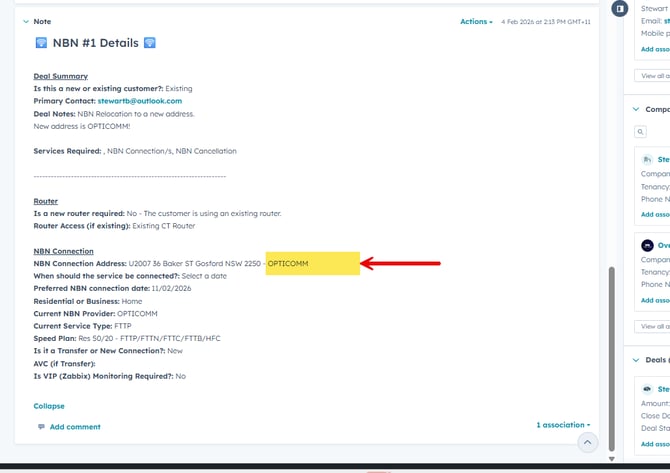The width and height of the screenshot is (670, 473).
Task: Click the wifi emoji right of NBN #1 Details
Action: [x=149, y=42]
